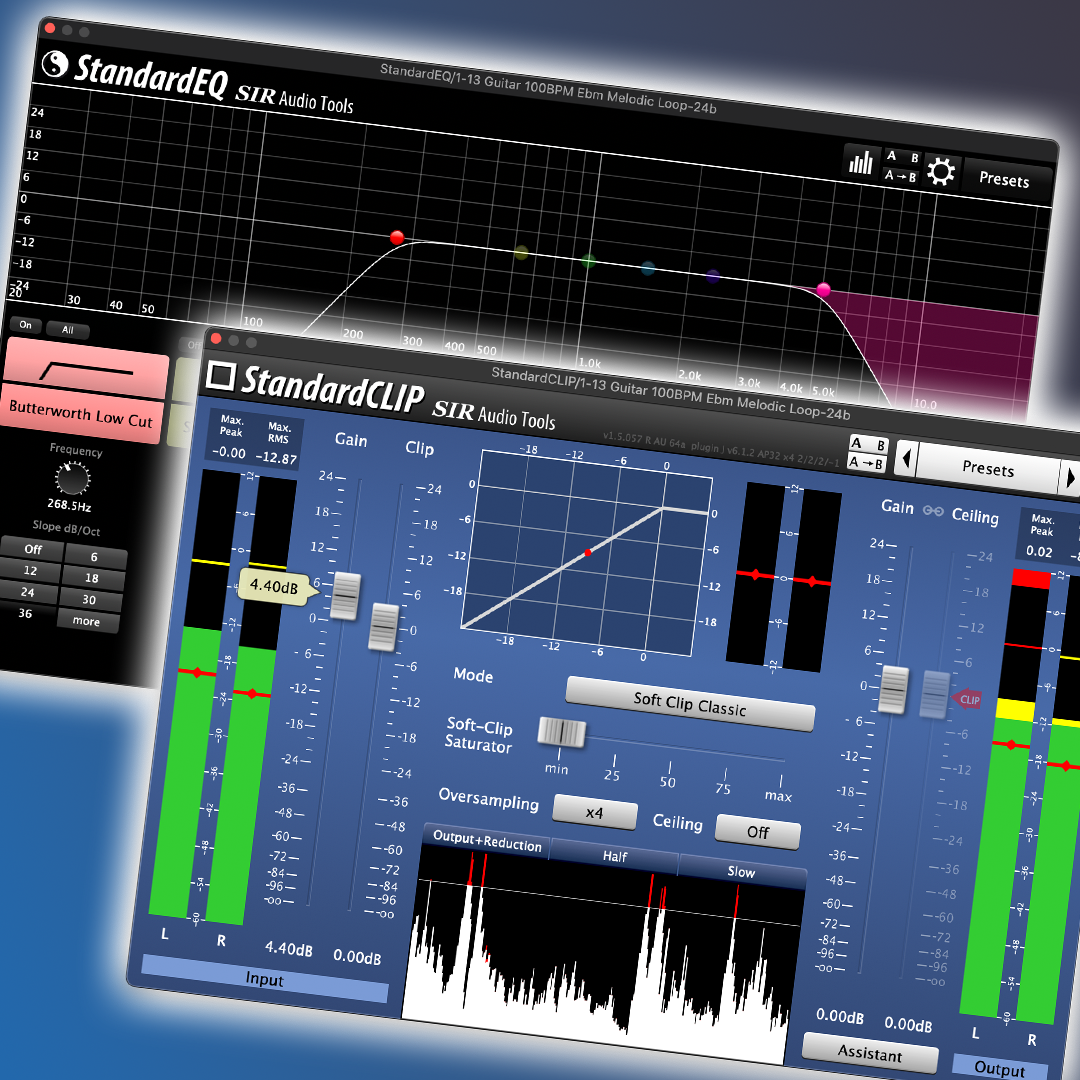Image resolution: width=1080 pixels, height=1080 pixels.
Task: Select the blue EQ band node
Action: click(648, 268)
